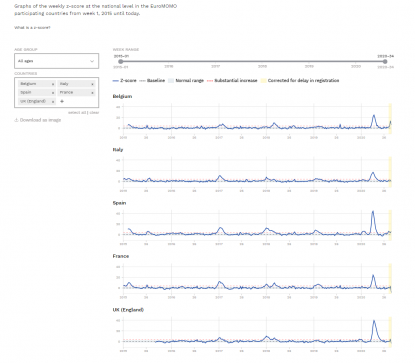Click the 2020 peak in Italy chart
This screenshot has width=415, height=363.
[373, 173]
